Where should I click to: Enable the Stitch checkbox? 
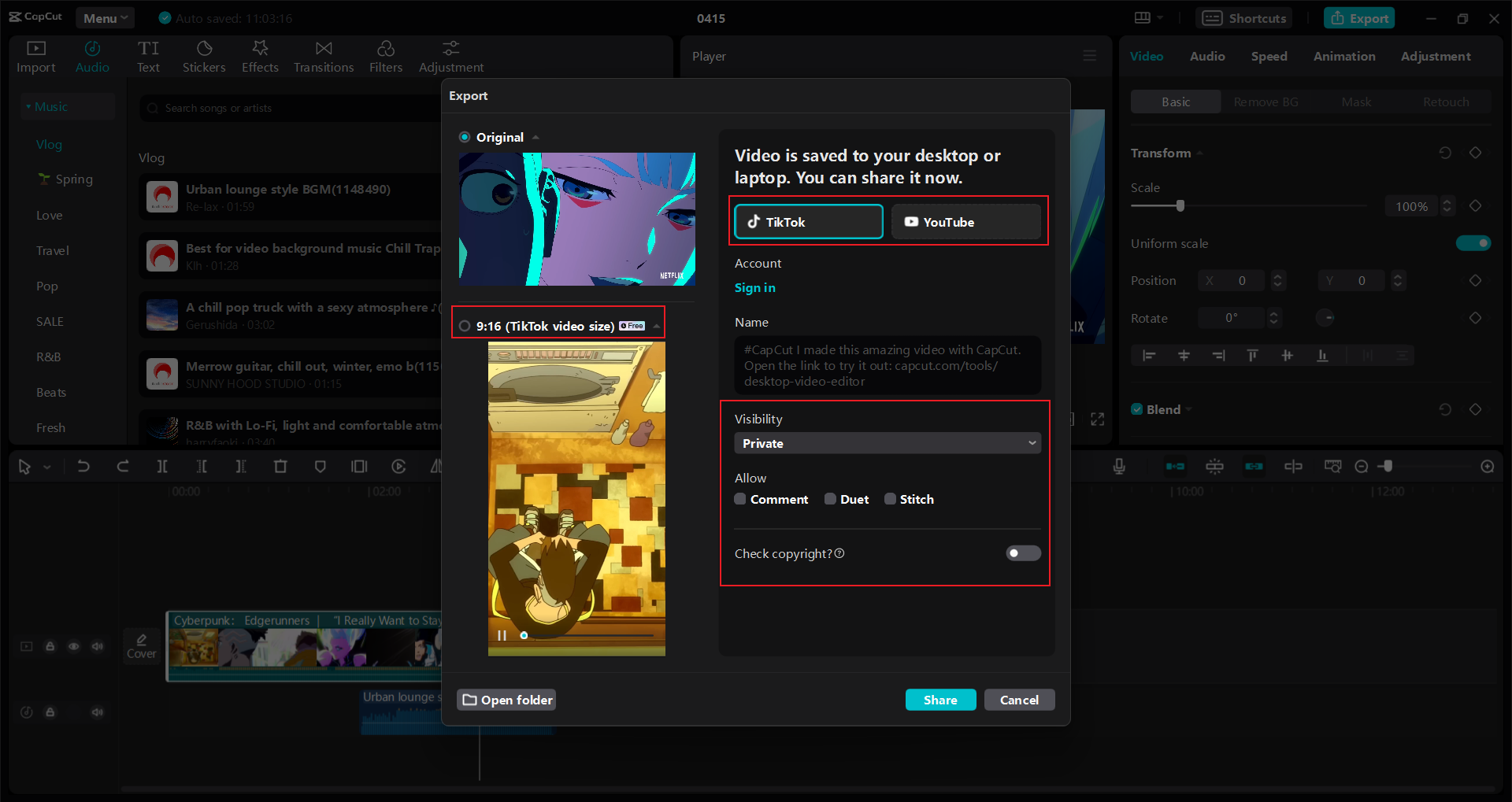(x=890, y=499)
